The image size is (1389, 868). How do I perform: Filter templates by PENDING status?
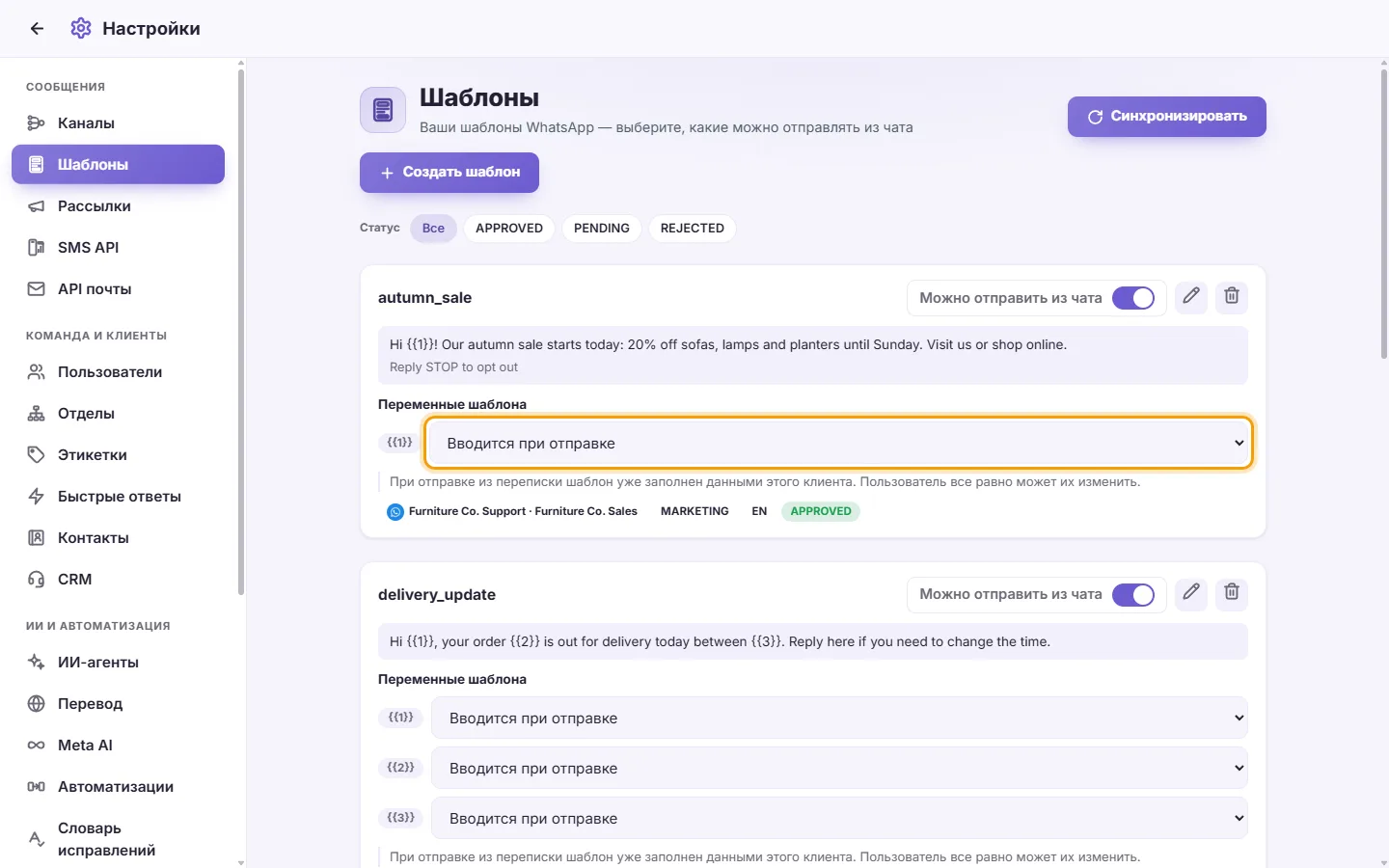pyautogui.click(x=602, y=229)
